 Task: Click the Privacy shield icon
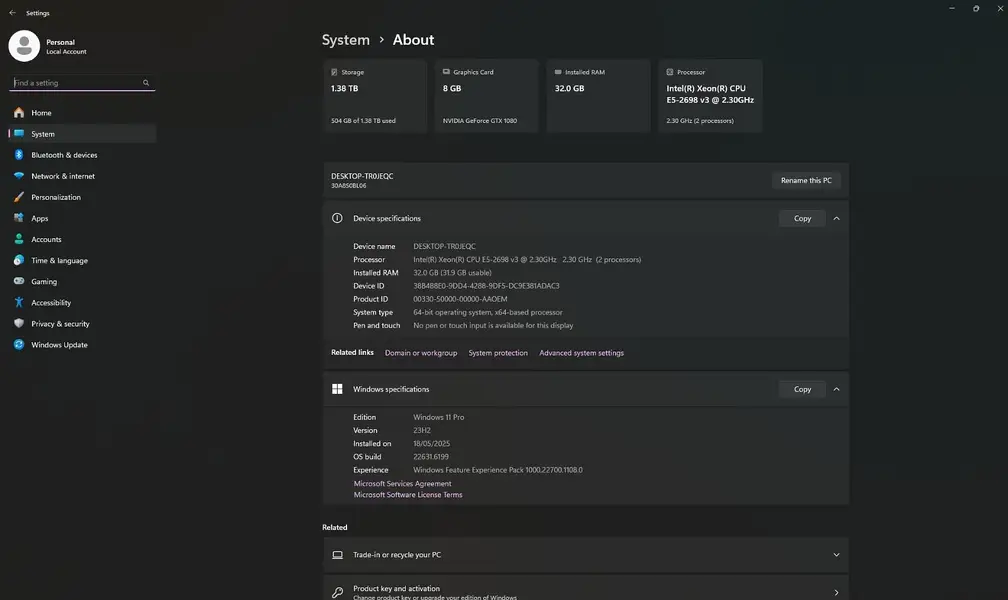tap(19, 323)
